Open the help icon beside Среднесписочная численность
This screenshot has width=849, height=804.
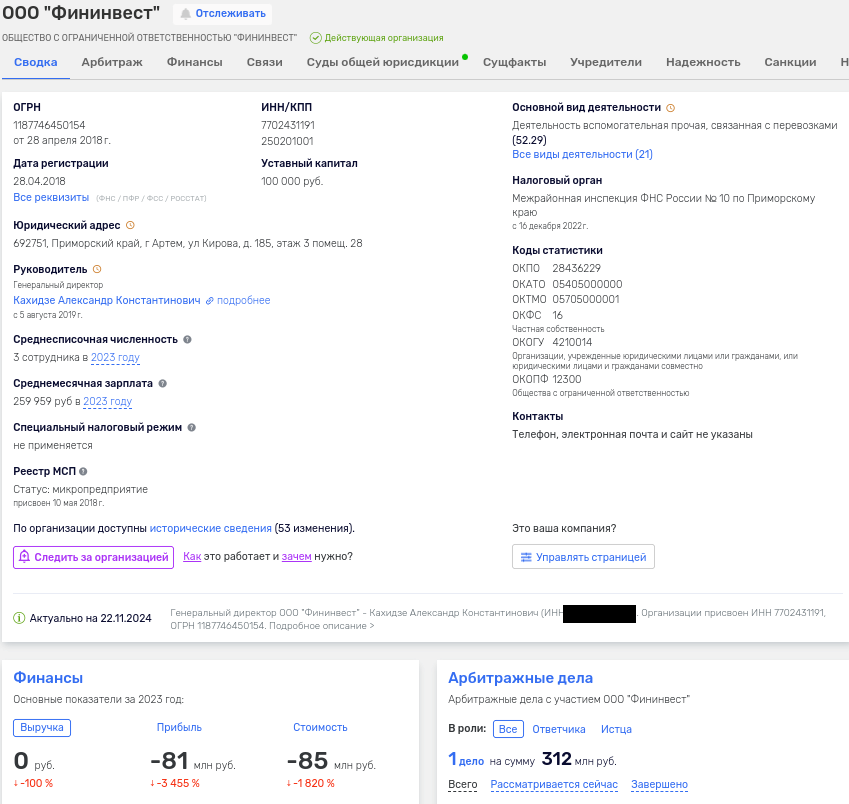click(187, 339)
